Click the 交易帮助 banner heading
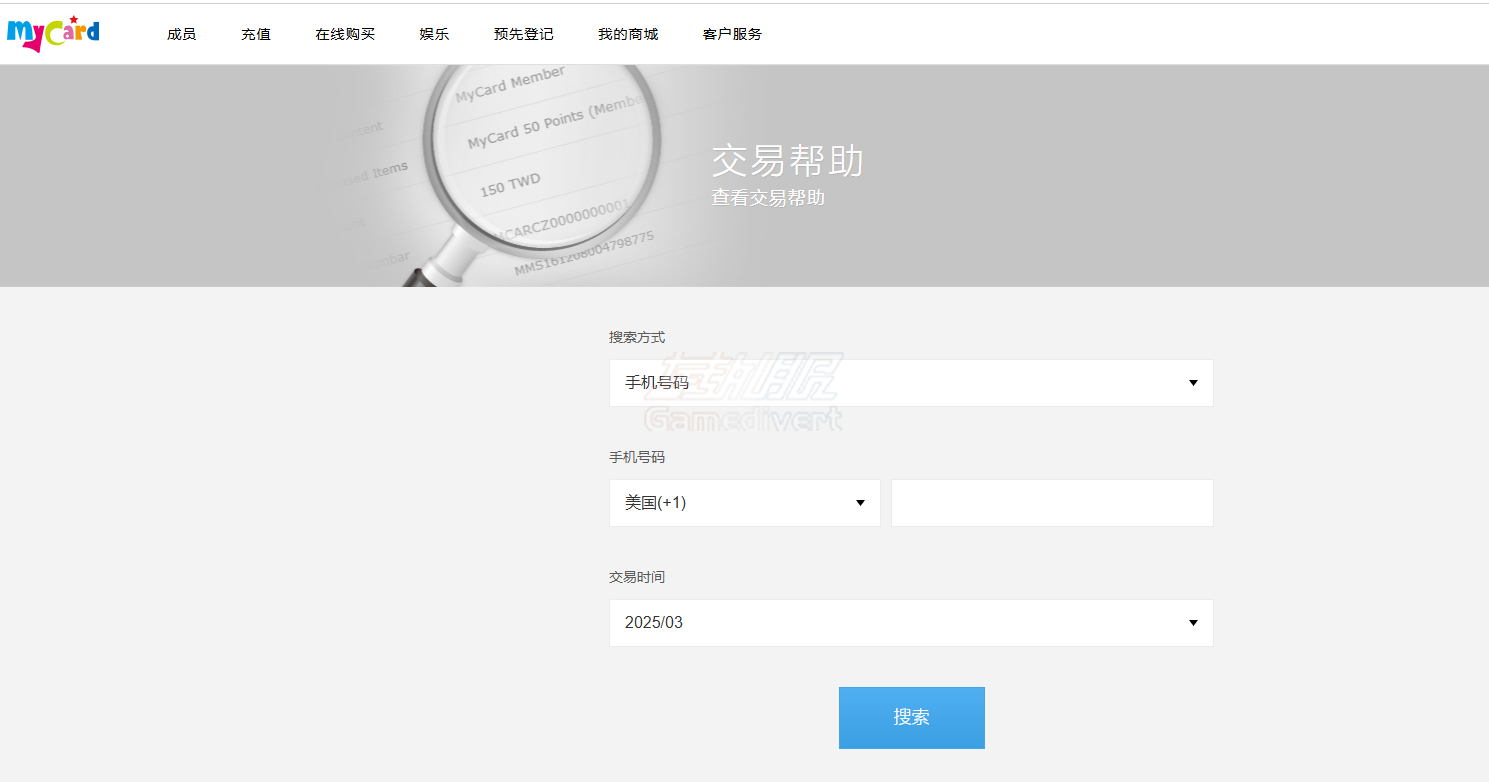The width and height of the screenshot is (1489, 782). tap(787, 160)
